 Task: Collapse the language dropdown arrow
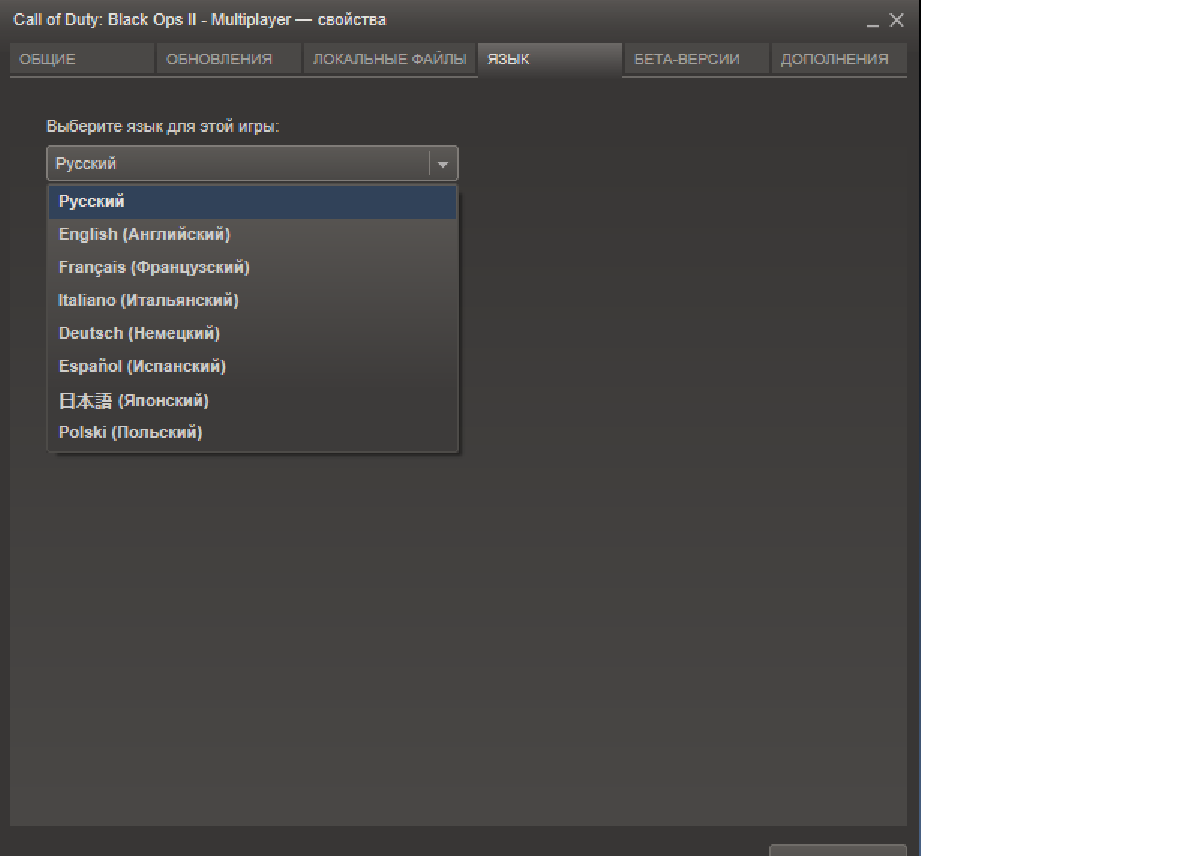[x=443, y=164]
